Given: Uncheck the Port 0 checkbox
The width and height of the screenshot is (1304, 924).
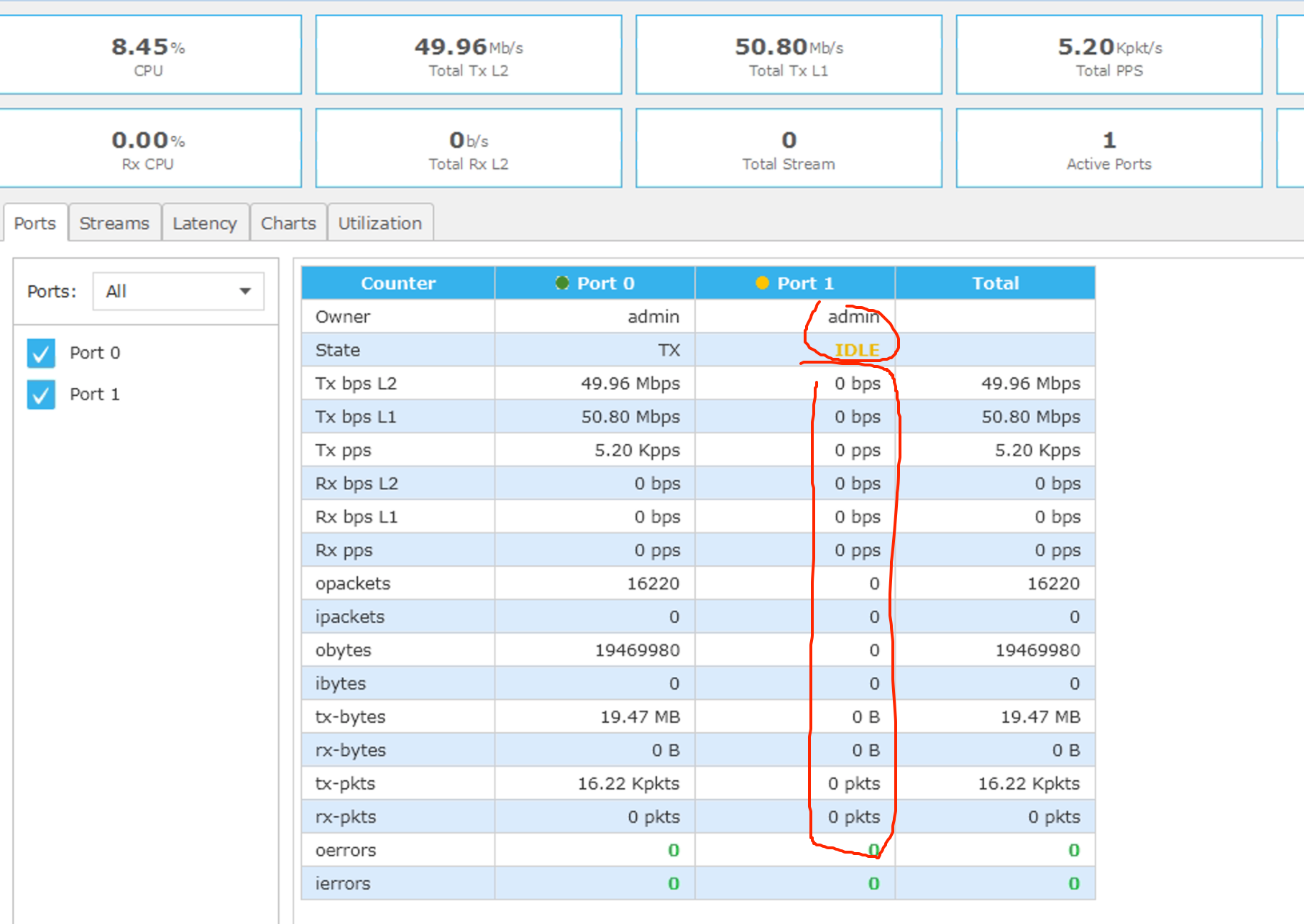Looking at the screenshot, I should tap(41, 353).
